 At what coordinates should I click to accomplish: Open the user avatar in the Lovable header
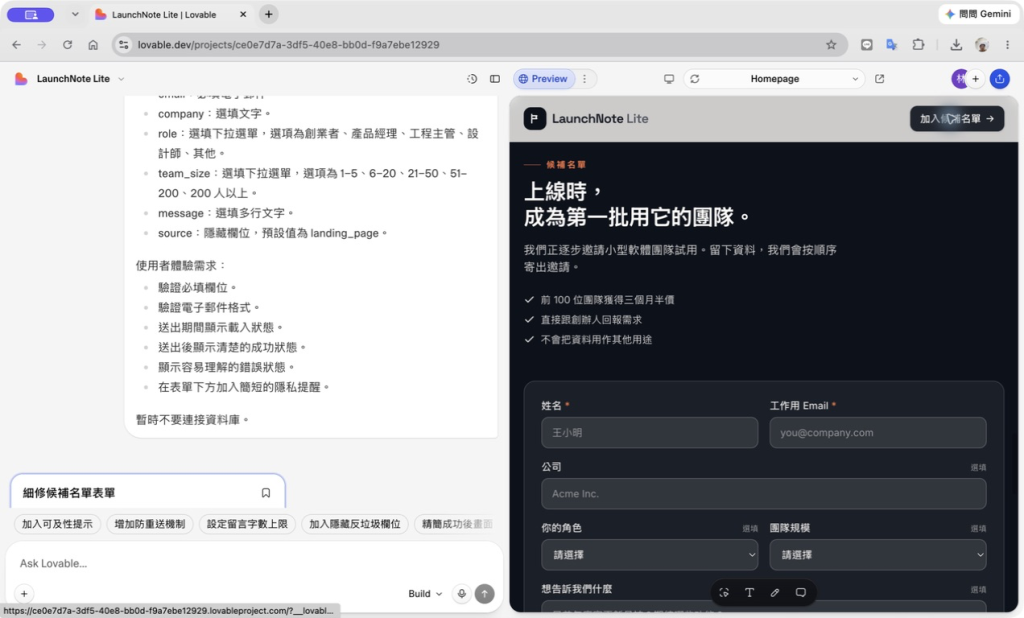(959, 78)
